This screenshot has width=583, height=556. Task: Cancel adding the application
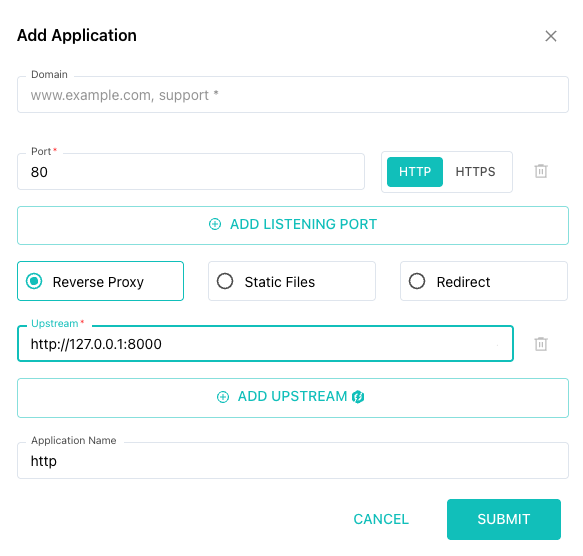pyautogui.click(x=381, y=519)
